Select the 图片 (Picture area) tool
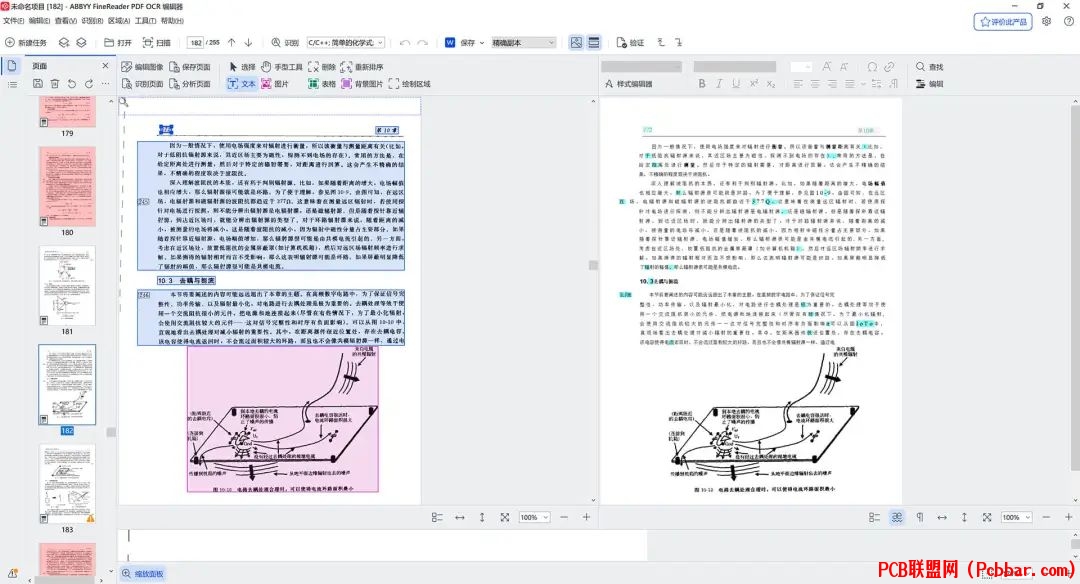Screen dimensions: 1080x584 coord(274,84)
